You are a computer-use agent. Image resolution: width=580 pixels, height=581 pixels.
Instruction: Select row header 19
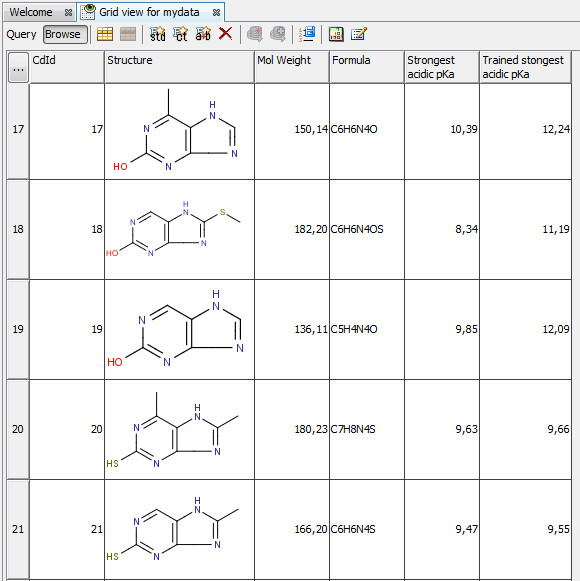[18, 330]
